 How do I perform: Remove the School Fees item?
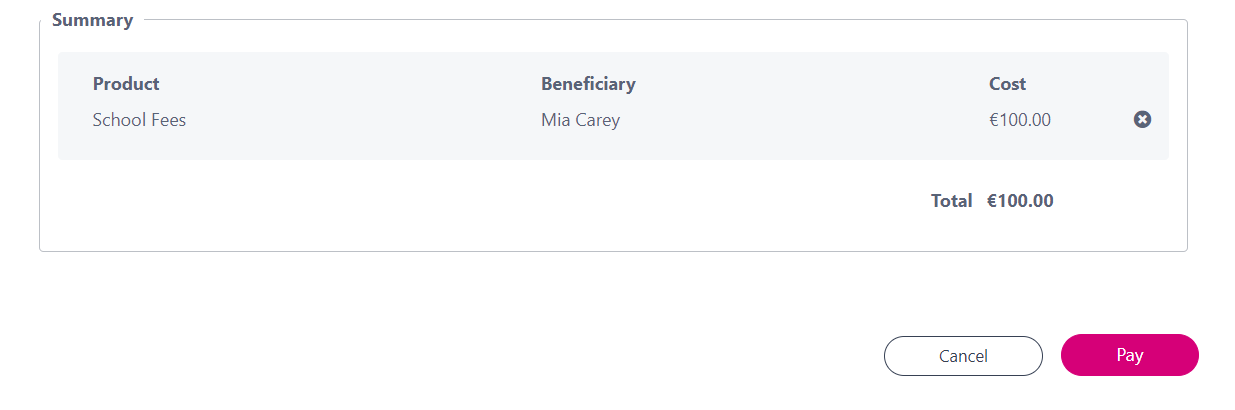coord(1142,120)
